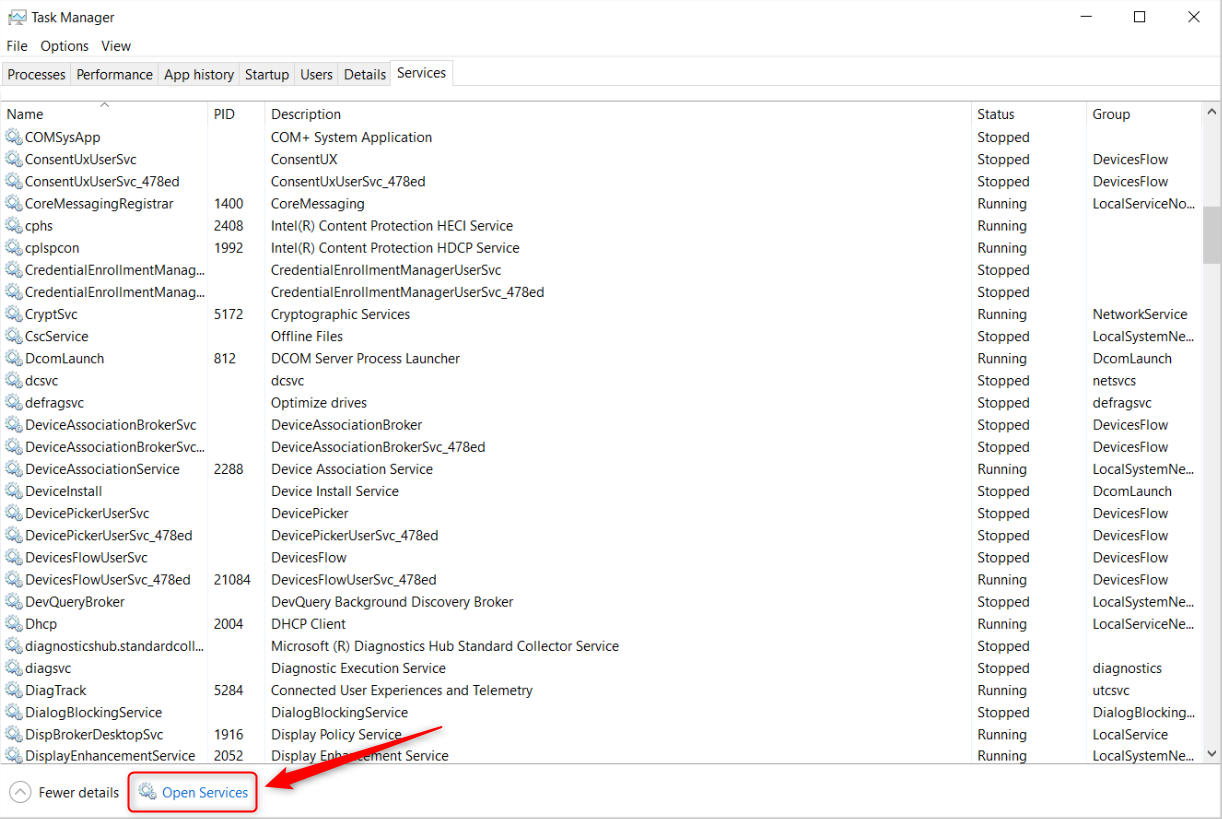
Task: Click the gear icon beside DevicePickerUserSvc_478ed
Action: point(14,535)
